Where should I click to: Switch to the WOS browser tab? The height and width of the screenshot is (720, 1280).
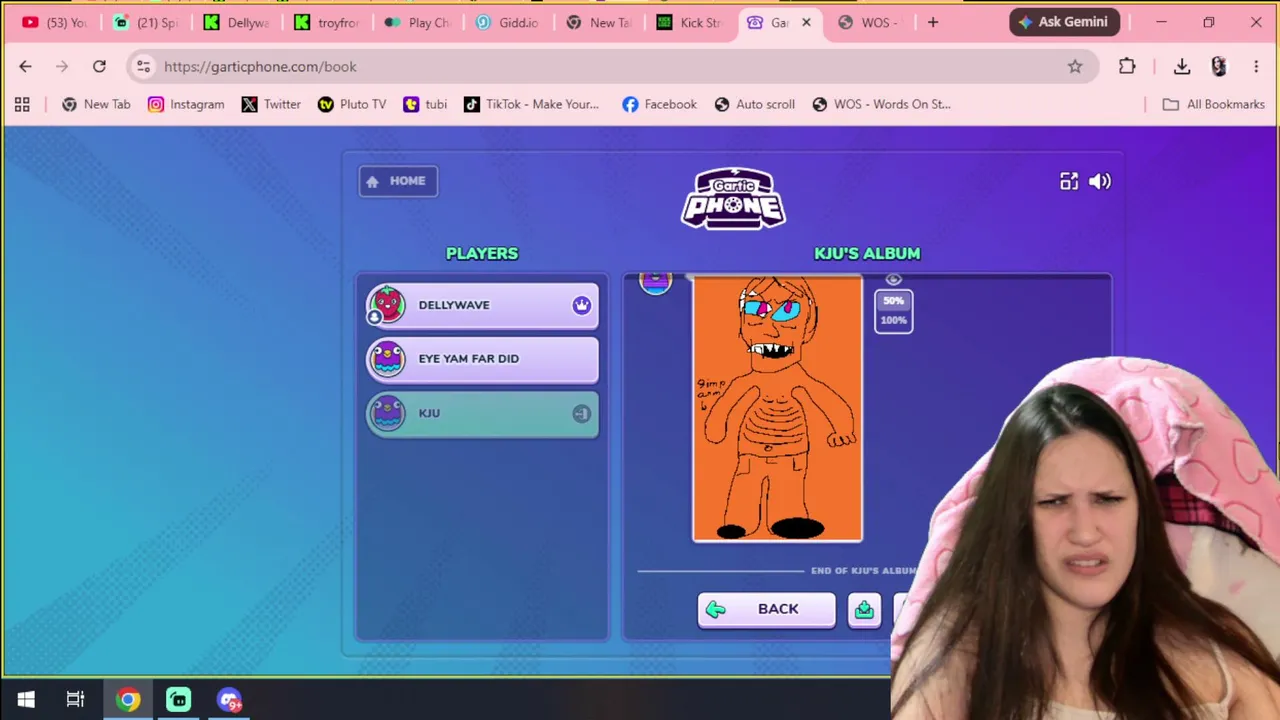pos(870,23)
